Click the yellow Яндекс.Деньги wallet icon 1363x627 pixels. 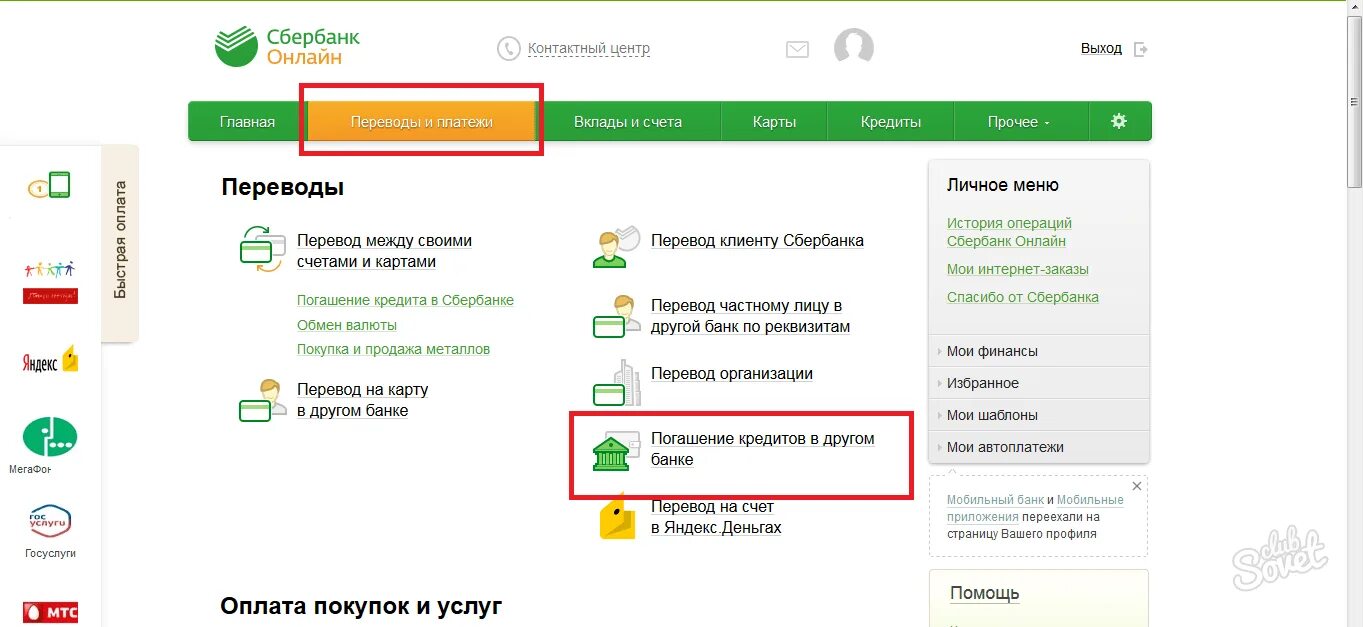coord(618,515)
